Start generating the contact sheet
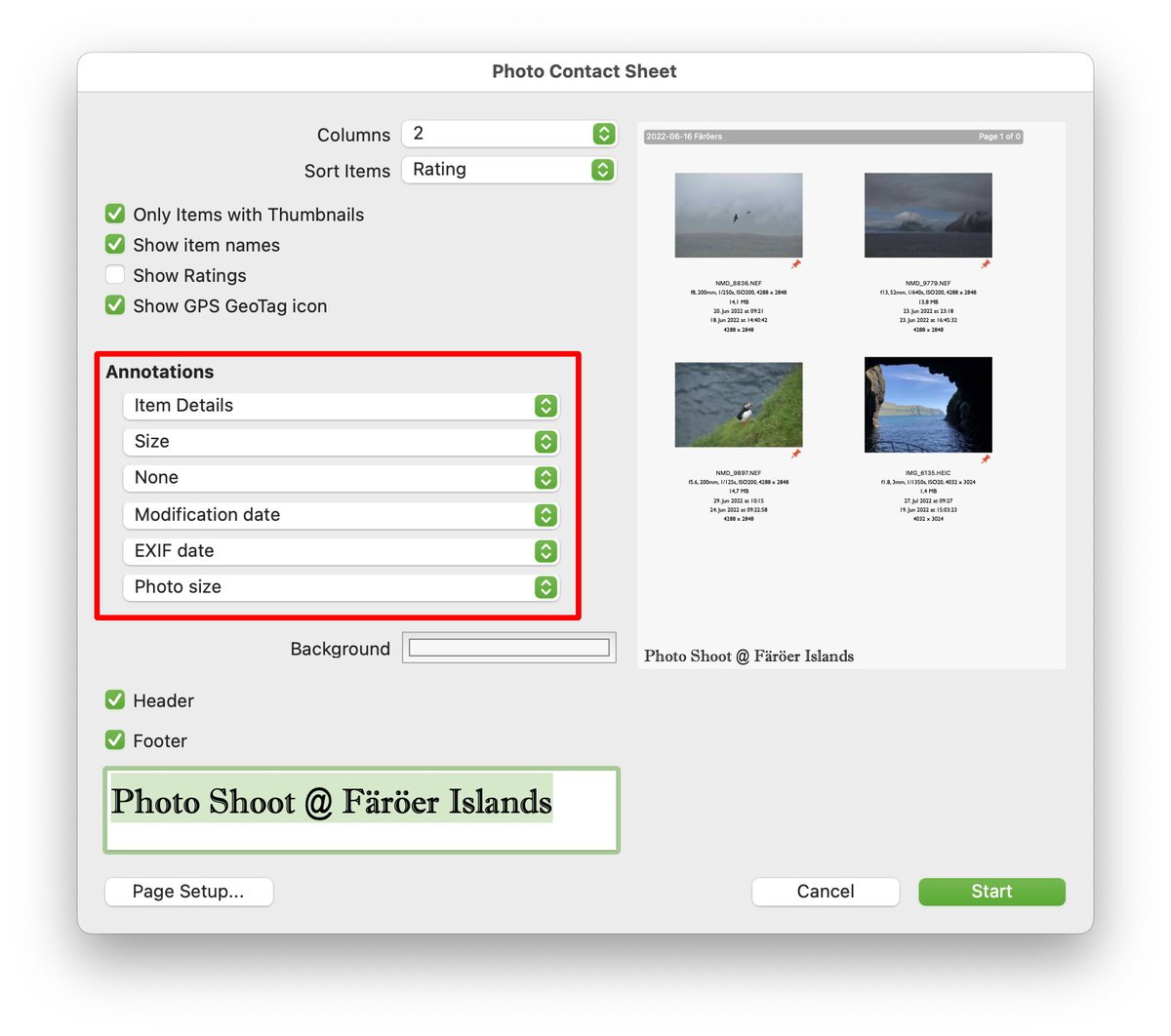1171x1036 pixels. click(991, 892)
